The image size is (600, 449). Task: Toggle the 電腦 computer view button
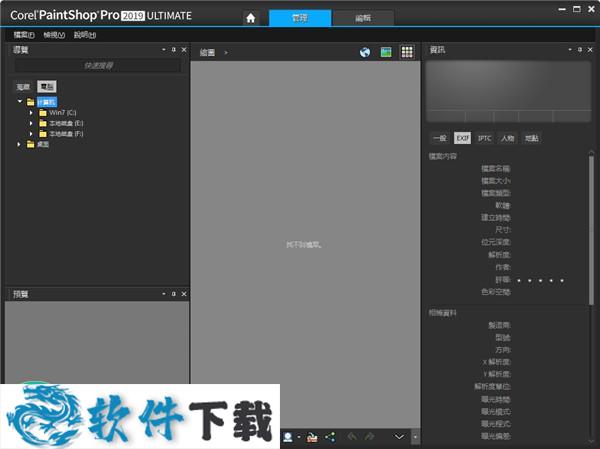pos(46,87)
